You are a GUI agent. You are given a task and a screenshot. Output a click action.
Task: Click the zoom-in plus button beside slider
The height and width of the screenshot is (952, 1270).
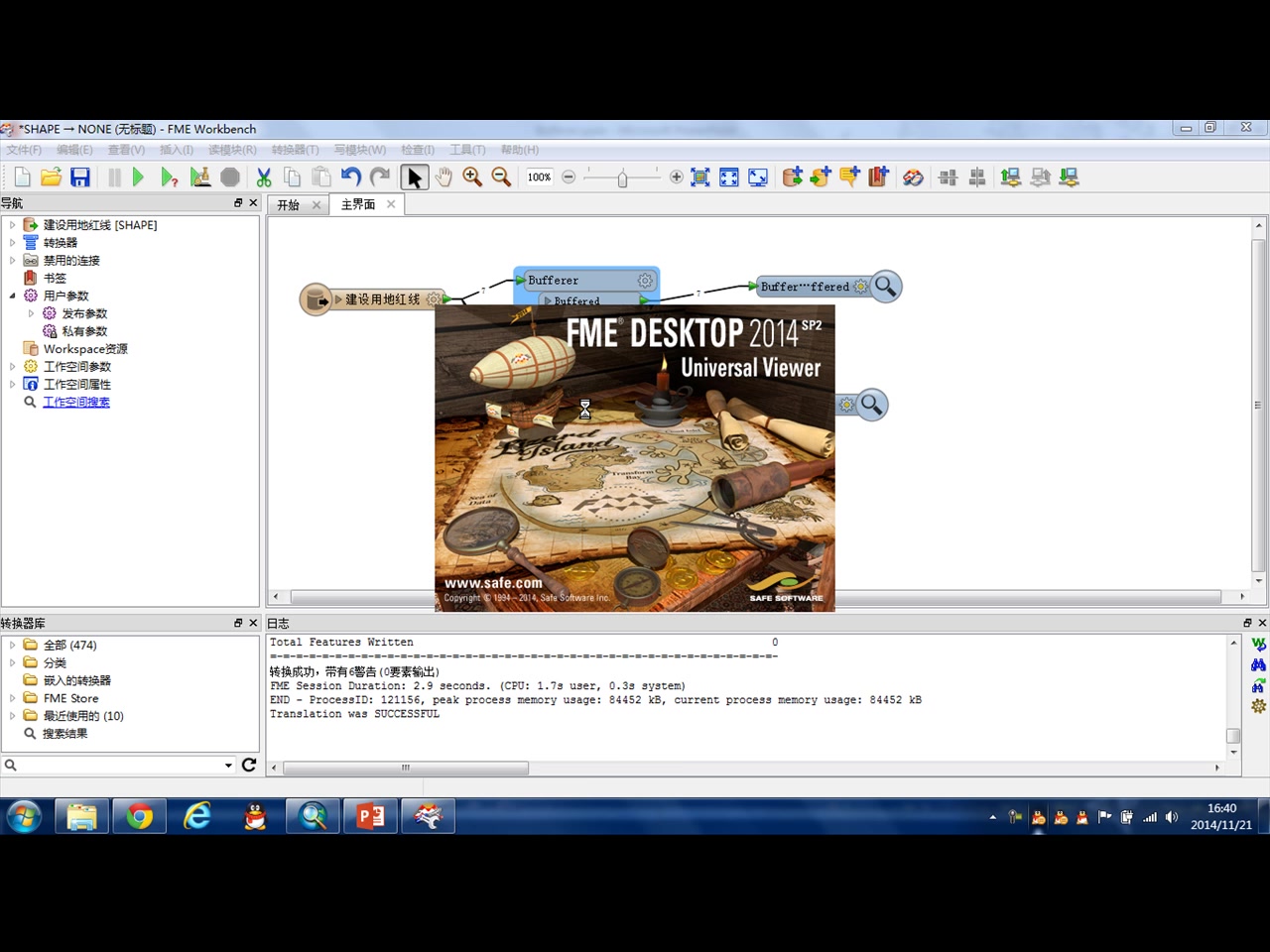676,177
